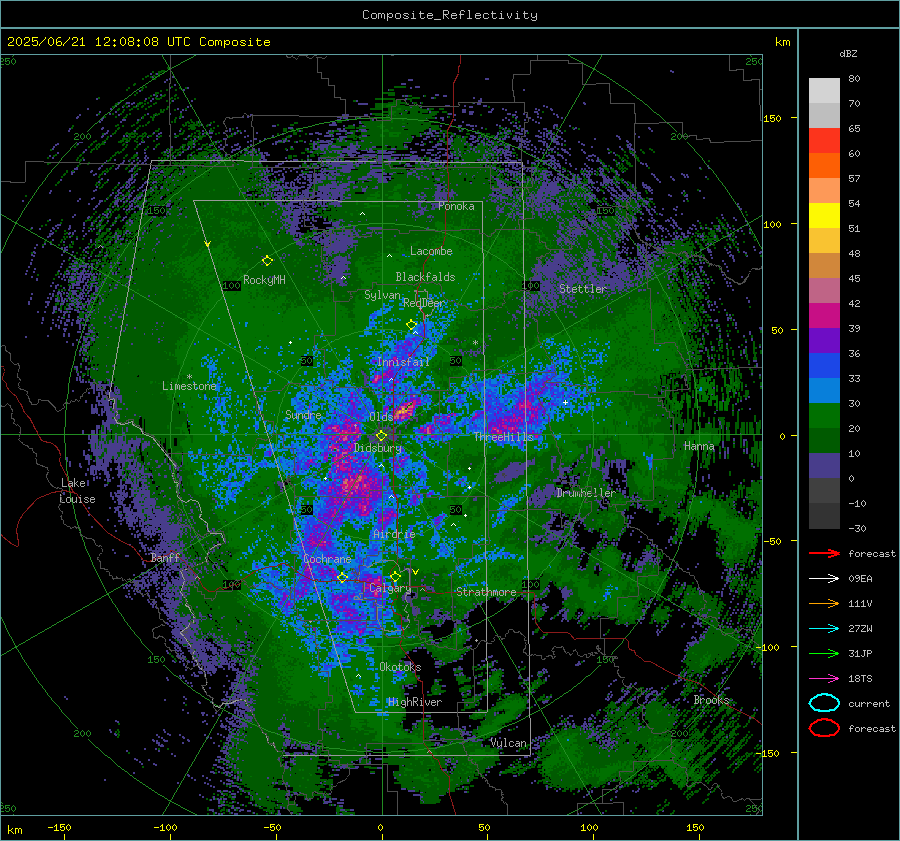Click the Sundre label
Viewport: 900px width, 841px height.
(x=303, y=414)
